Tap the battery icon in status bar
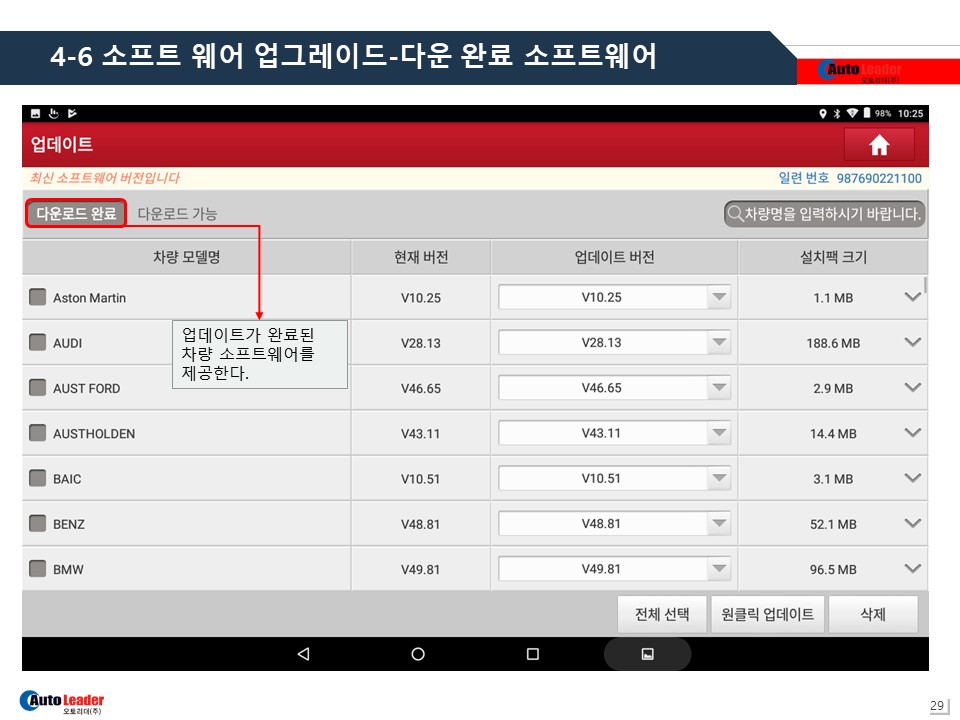Viewport: 960px width, 720px height. click(x=866, y=113)
